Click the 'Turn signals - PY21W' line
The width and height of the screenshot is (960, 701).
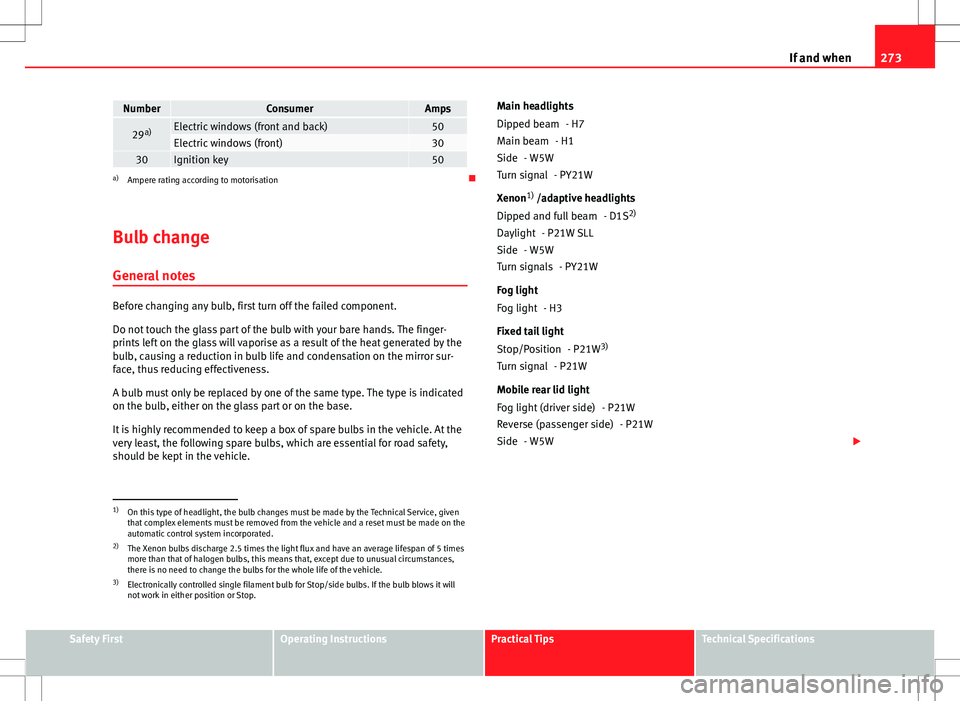coord(547,267)
